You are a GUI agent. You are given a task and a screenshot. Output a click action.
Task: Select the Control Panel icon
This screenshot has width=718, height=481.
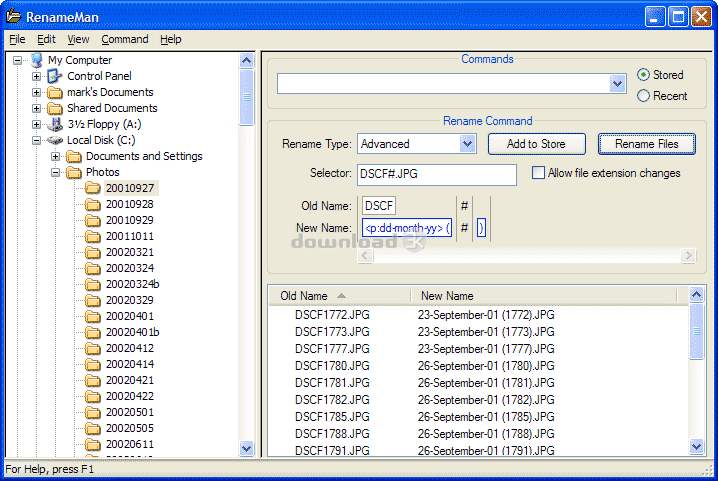pyautogui.click(x=55, y=76)
